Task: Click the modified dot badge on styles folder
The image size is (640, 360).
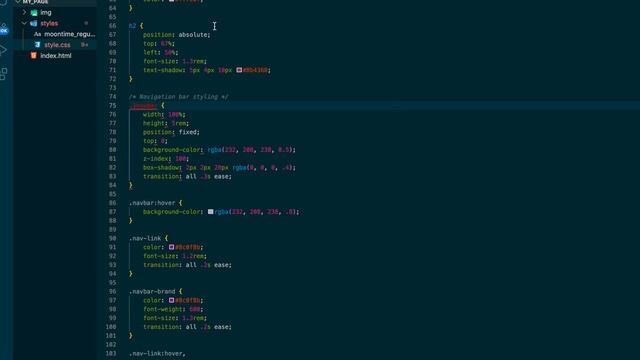Action: coord(86,23)
